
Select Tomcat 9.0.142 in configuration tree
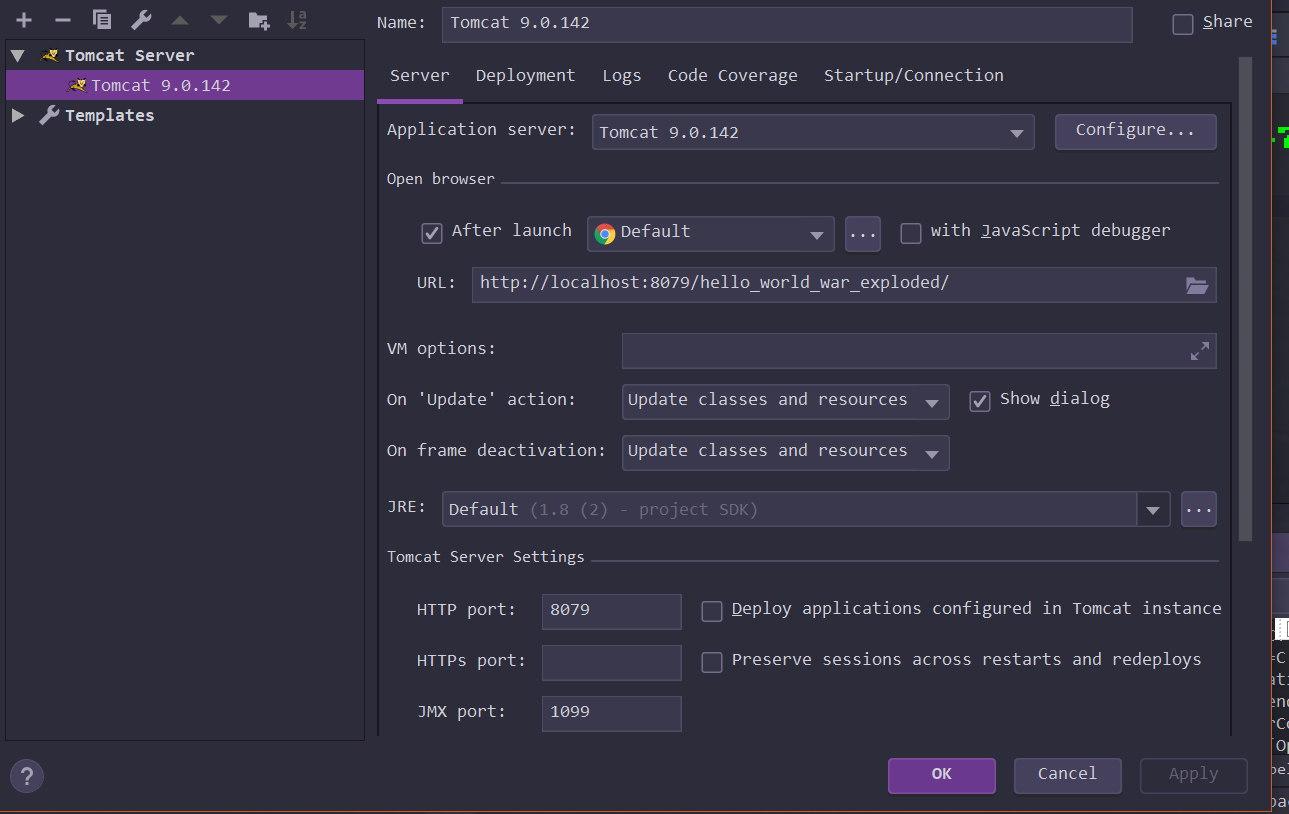click(185, 85)
